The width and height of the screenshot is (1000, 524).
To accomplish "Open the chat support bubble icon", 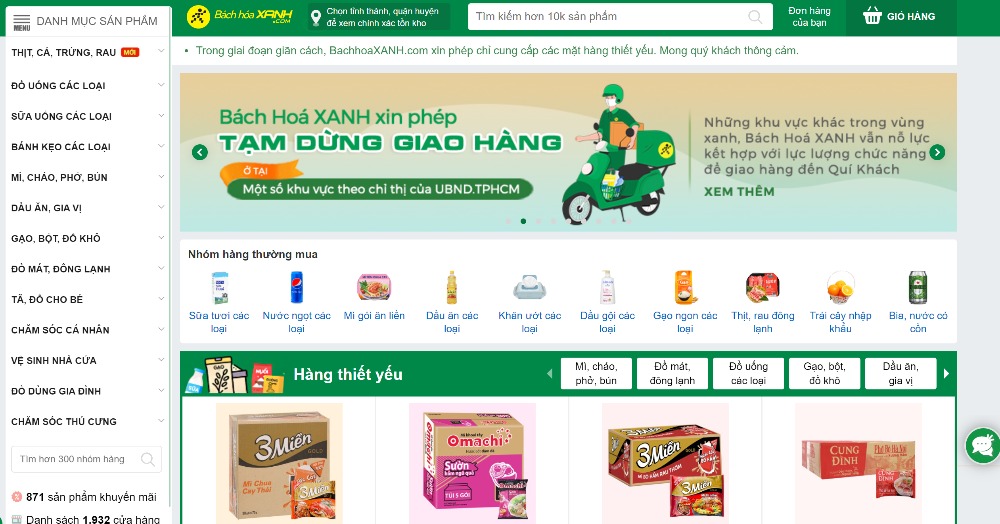I will pos(983,446).
